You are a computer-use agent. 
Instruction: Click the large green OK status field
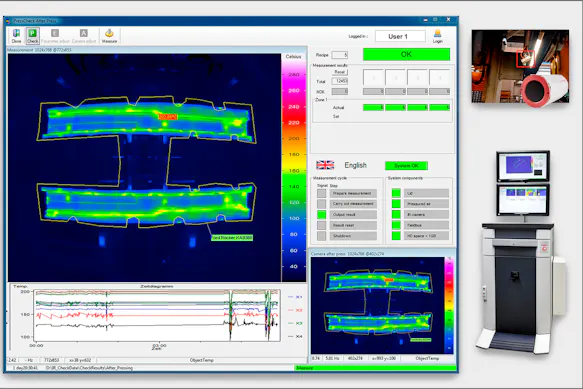click(406, 54)
